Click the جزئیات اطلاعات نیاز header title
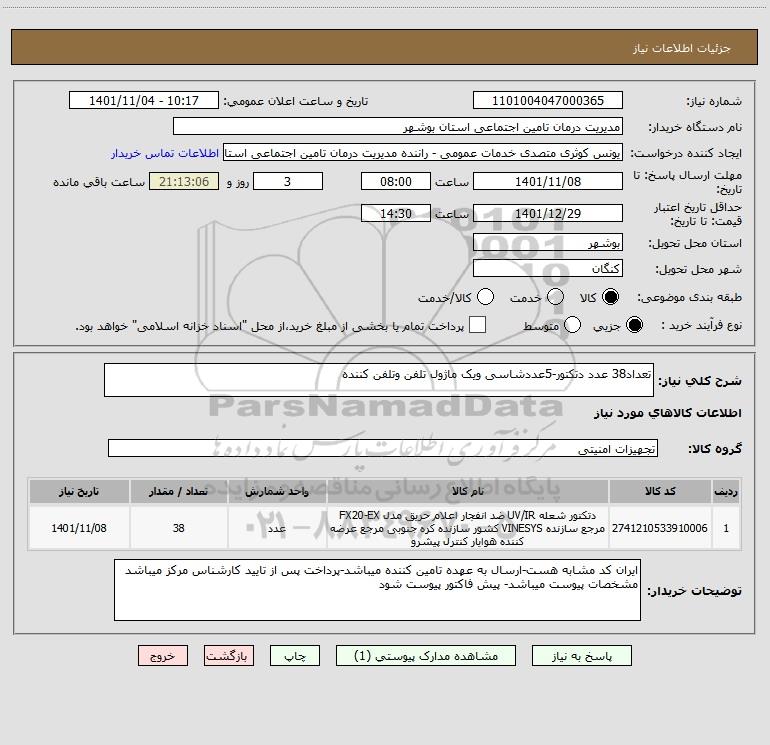The width and height of the screenshot is (770, 745). point(682,48)
